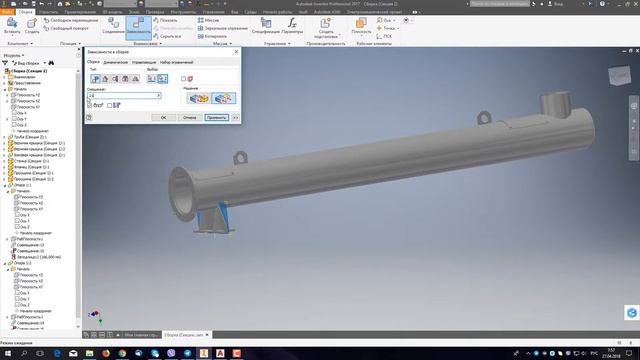Click the help icon in the constraint dialog
This screenshot has width=640, height=360.
click(x=89, y=118)
